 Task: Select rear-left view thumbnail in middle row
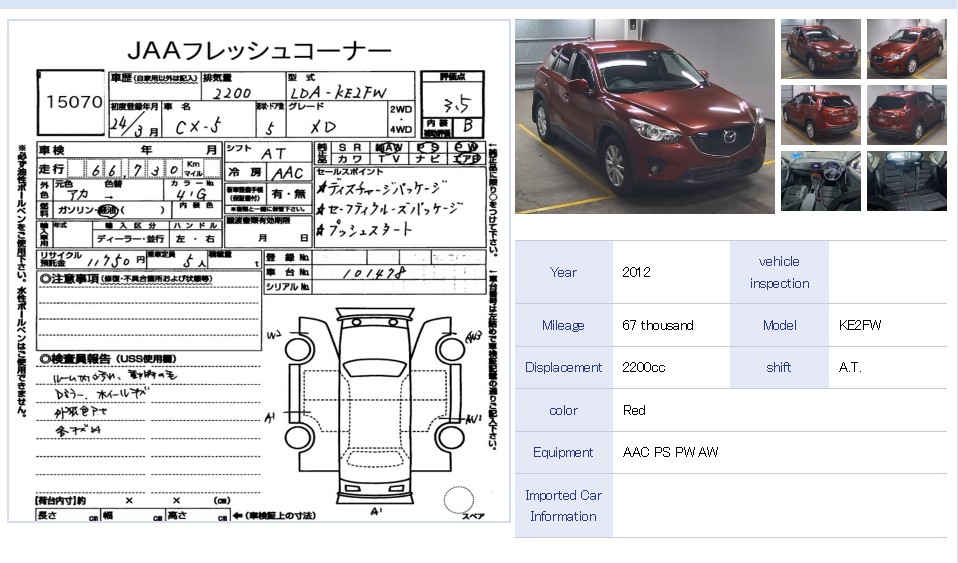[x=821, y=115]
